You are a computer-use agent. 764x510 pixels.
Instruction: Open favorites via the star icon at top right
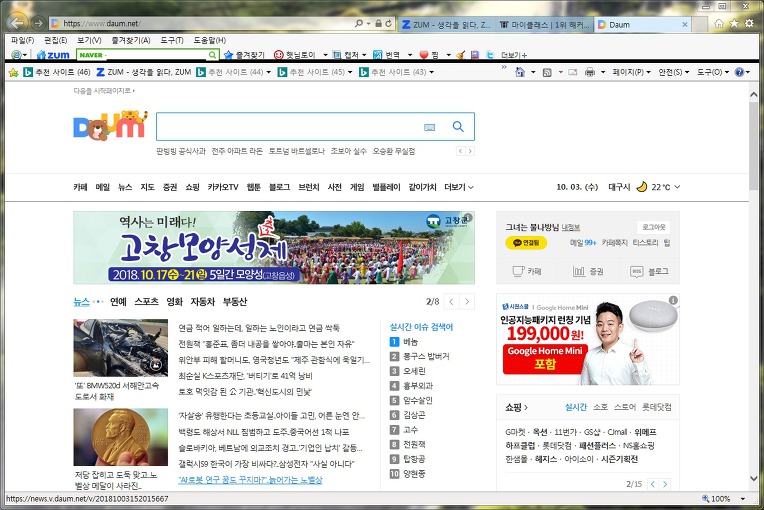pyautogui.click(x=734, y=23)
